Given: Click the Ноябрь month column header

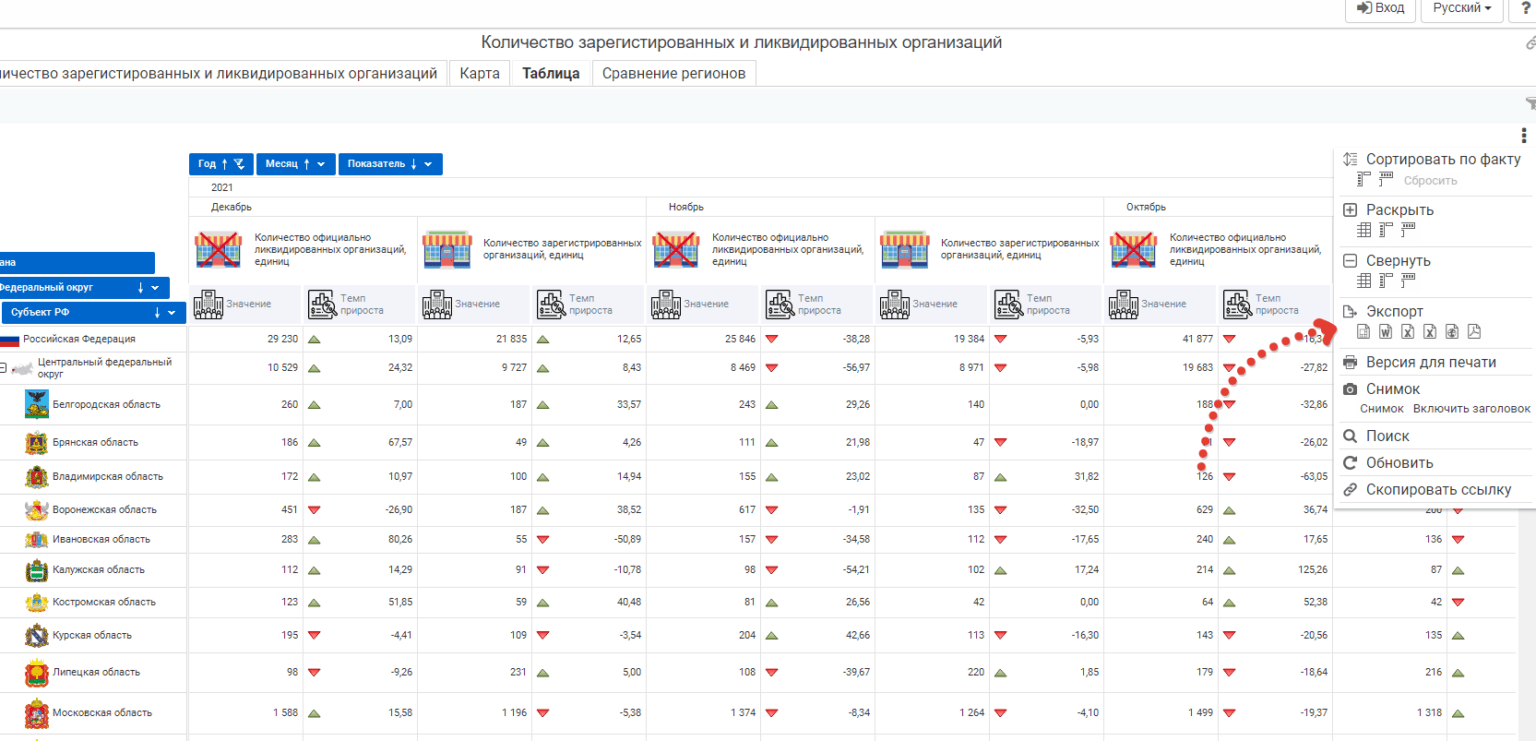Looking at the screenshot, I should click(685, 207).
